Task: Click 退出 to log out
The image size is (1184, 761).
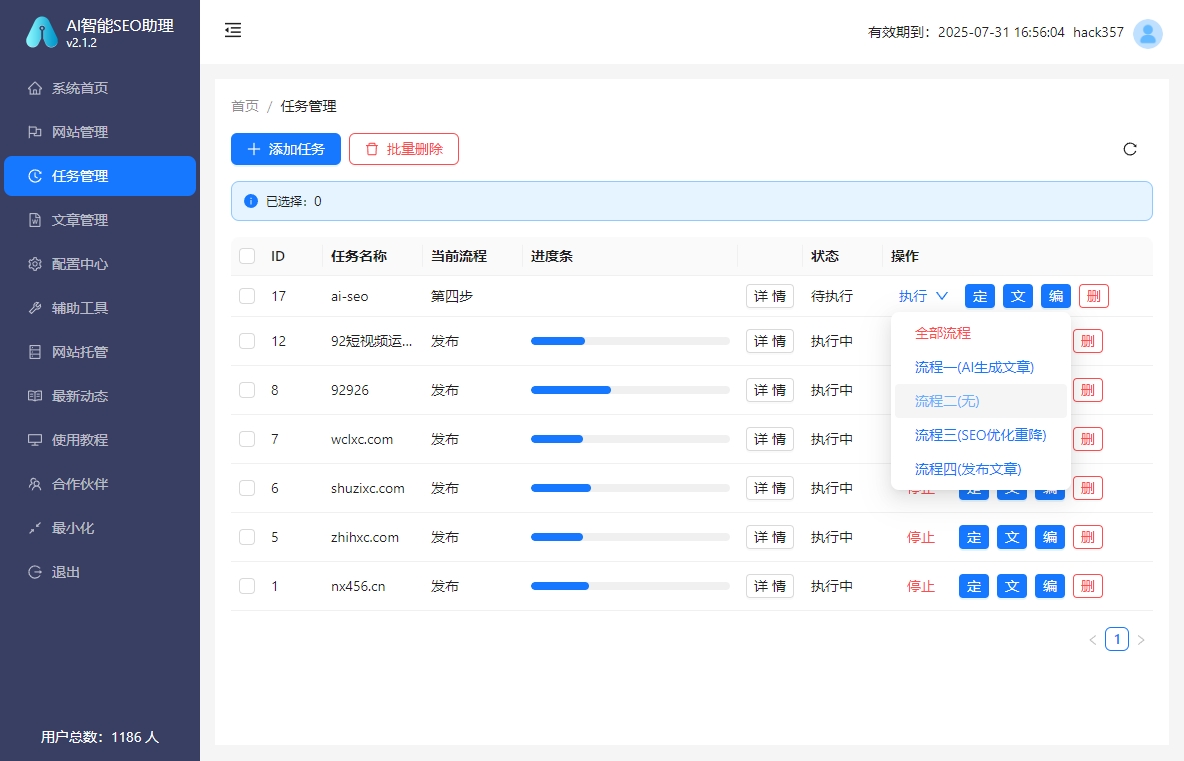Action: (100, 572)
